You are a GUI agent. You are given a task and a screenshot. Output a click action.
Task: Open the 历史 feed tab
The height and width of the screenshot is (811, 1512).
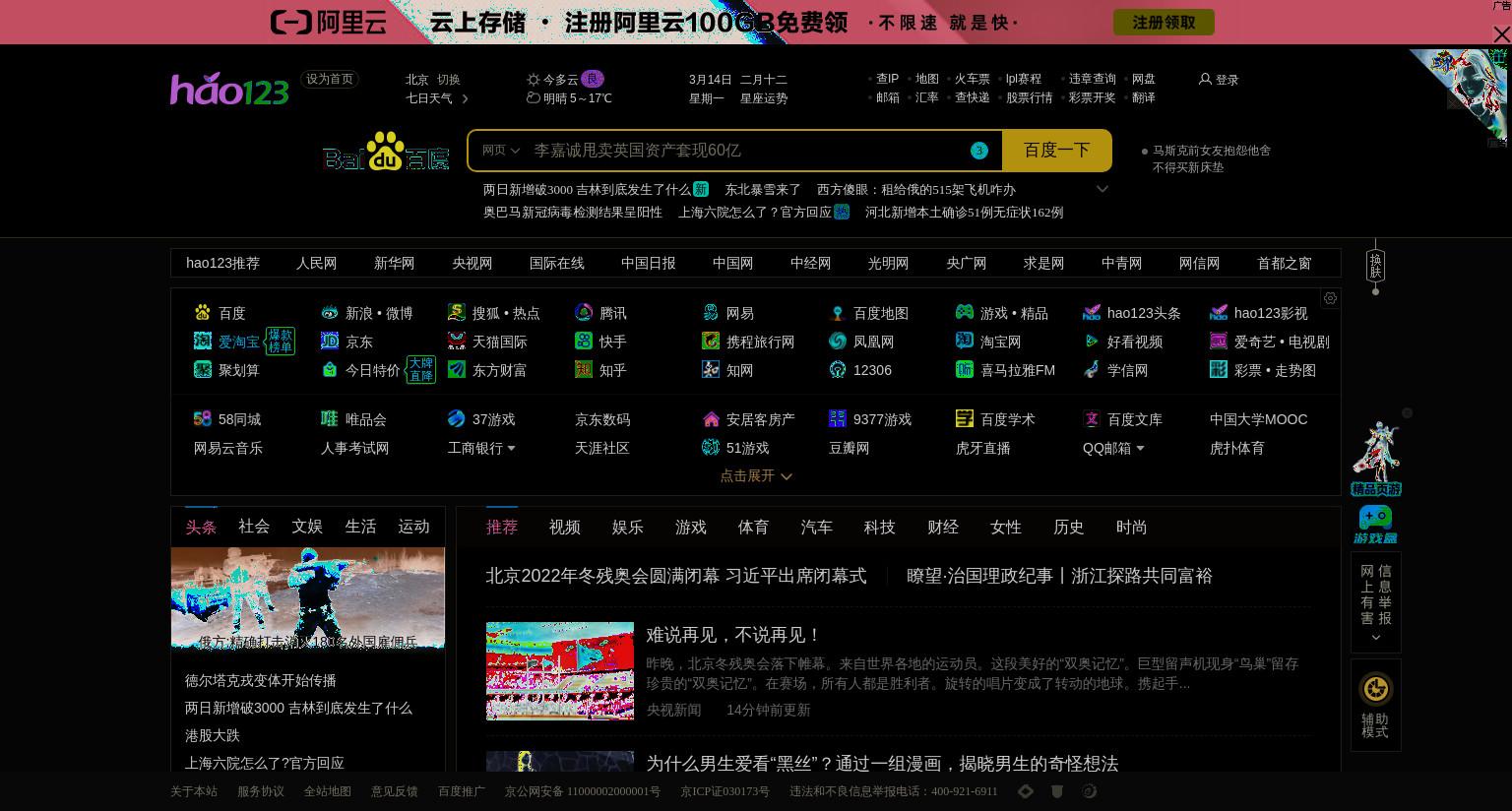(x=1069, y=528)
